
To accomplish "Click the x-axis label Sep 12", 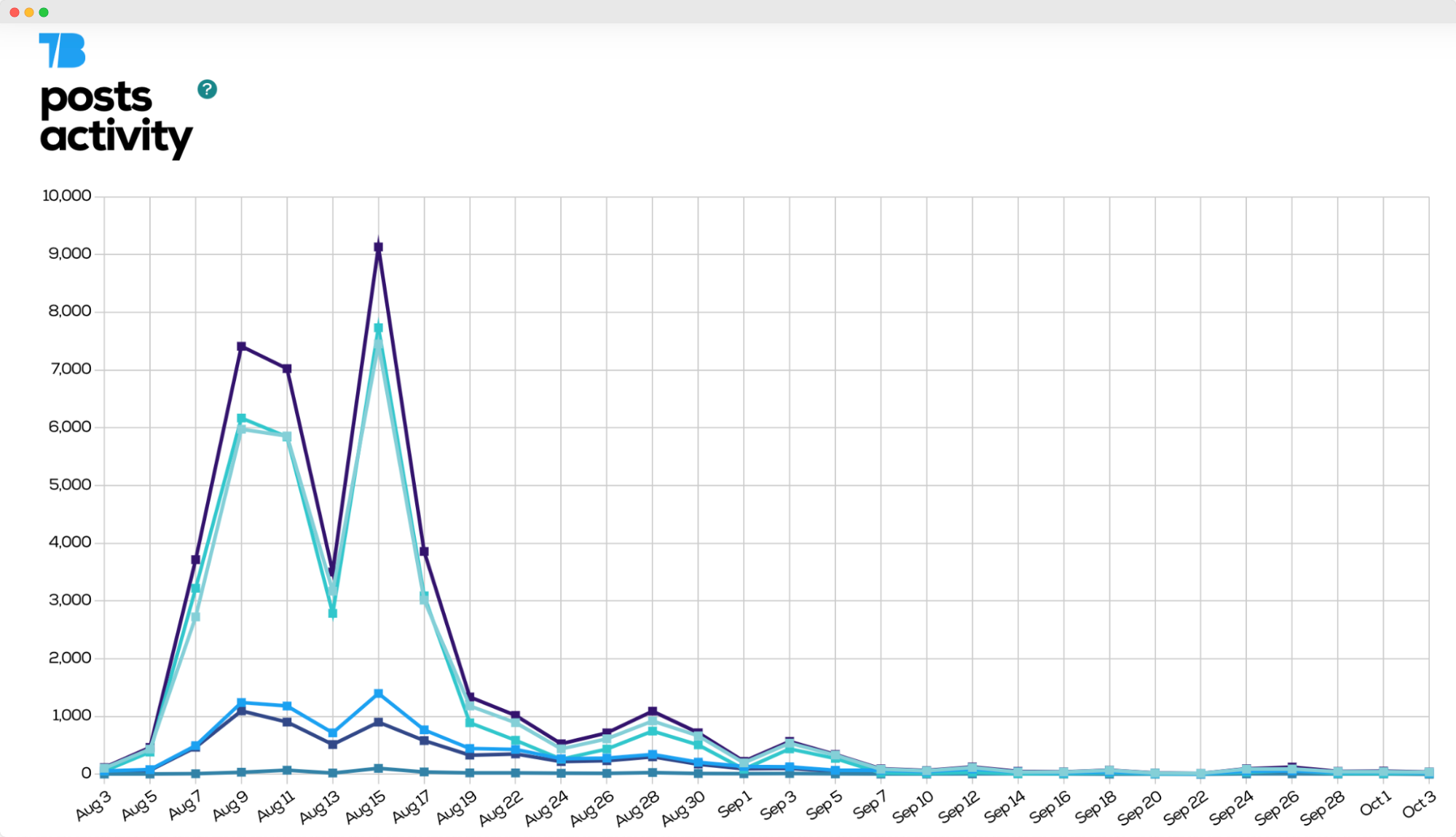I will (960, 807).
